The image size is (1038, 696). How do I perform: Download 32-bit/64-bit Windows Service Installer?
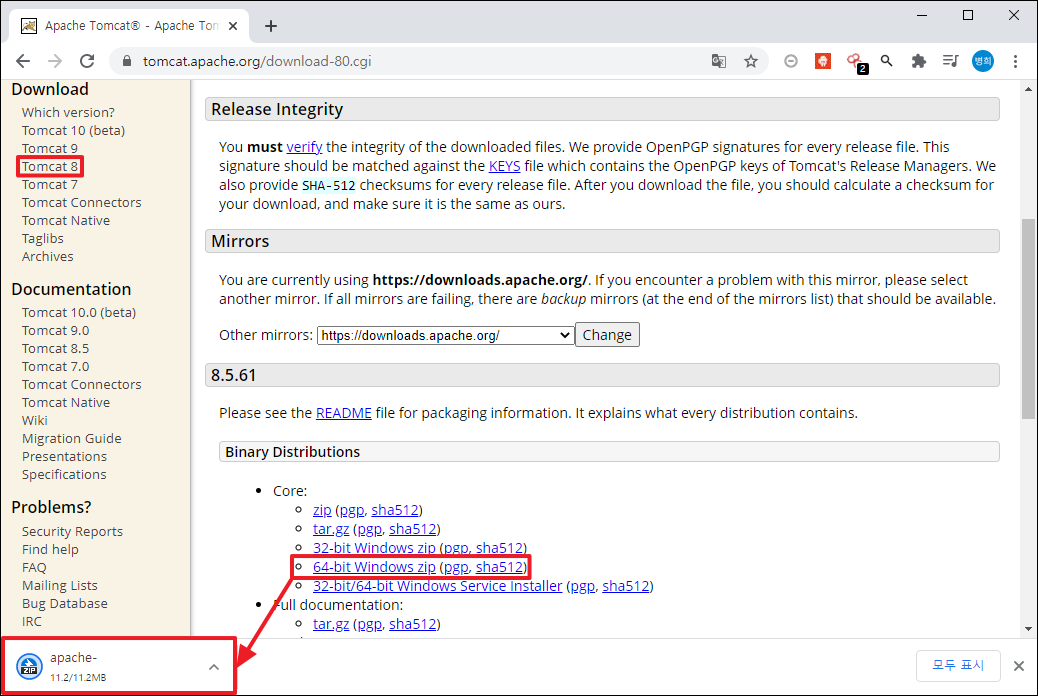438,585
